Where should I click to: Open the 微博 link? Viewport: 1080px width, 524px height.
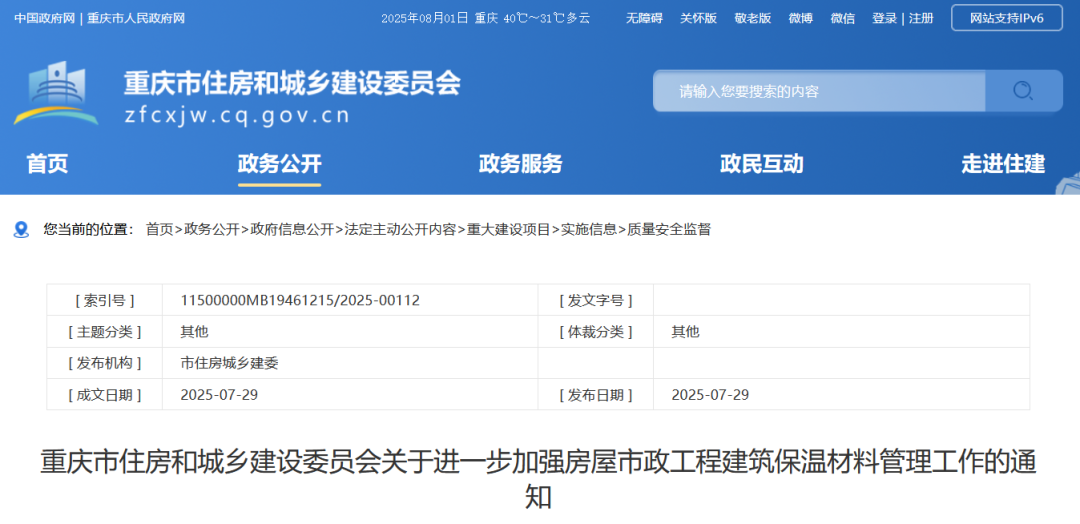[x=800, y=18]
